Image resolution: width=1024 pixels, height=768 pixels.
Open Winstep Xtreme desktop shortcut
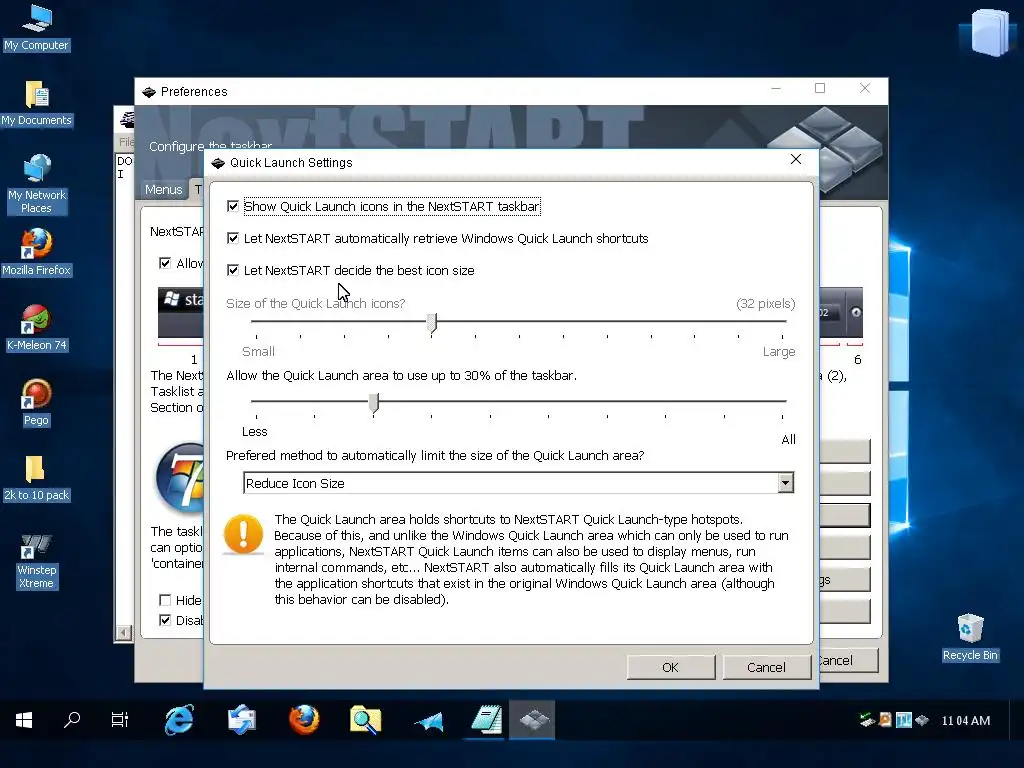36,562
